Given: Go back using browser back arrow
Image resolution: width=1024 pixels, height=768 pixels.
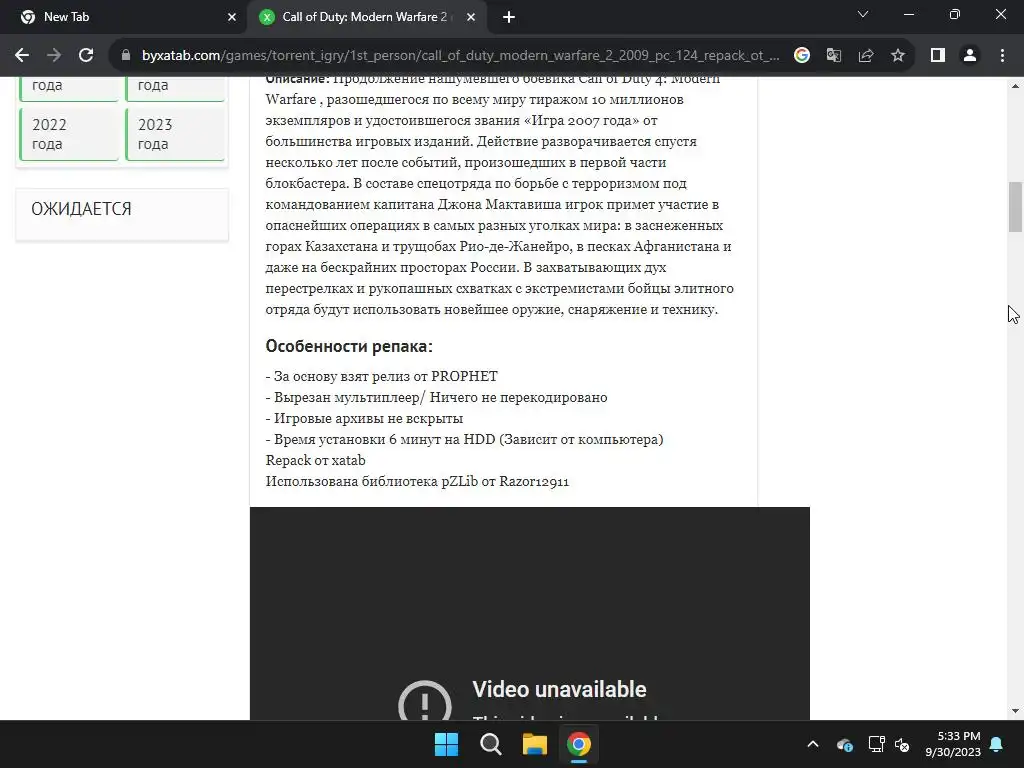Looking at the screenshot, I should [22, 56].
